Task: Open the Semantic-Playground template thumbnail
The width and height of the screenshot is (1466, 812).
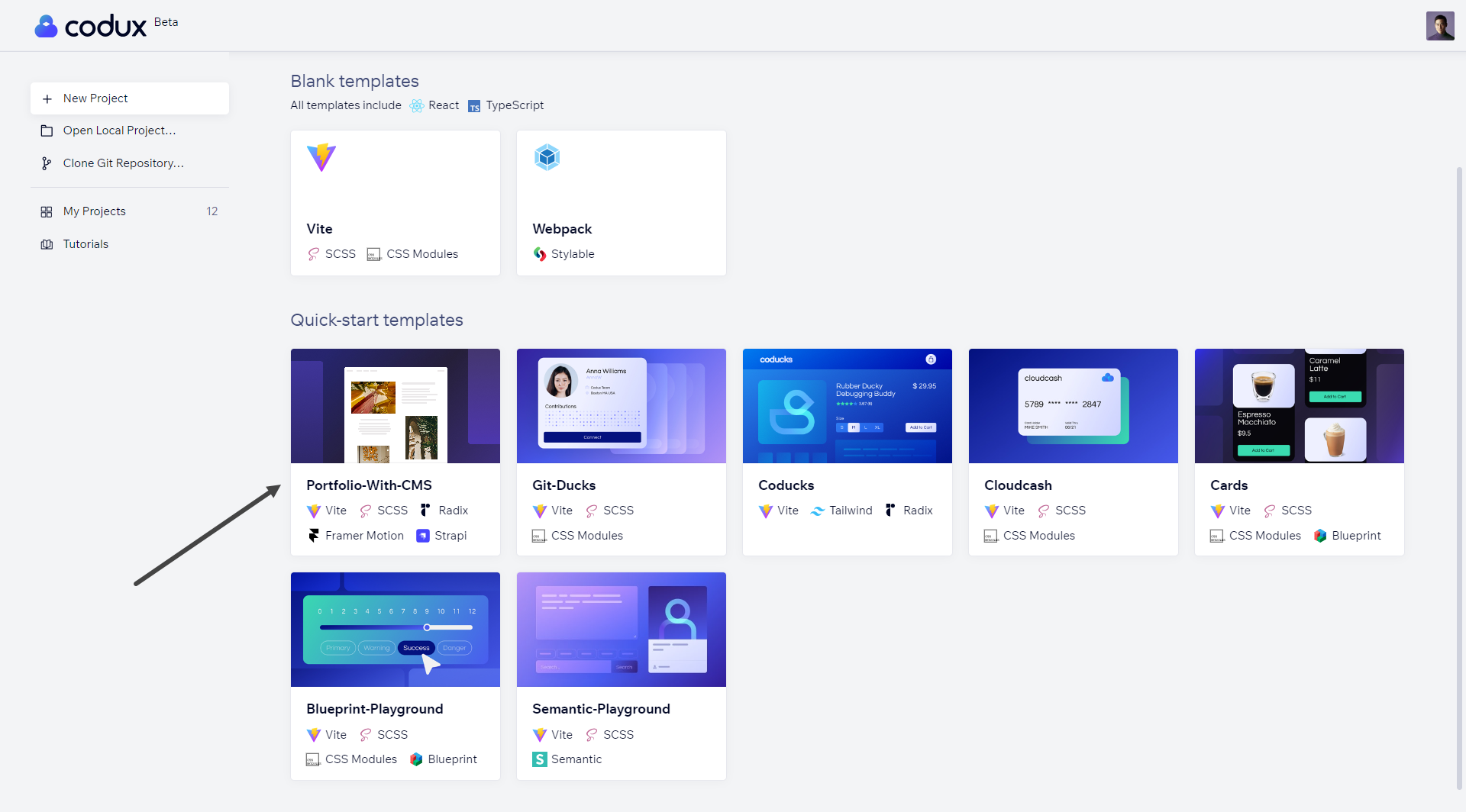Action: (x=622, y=630)
